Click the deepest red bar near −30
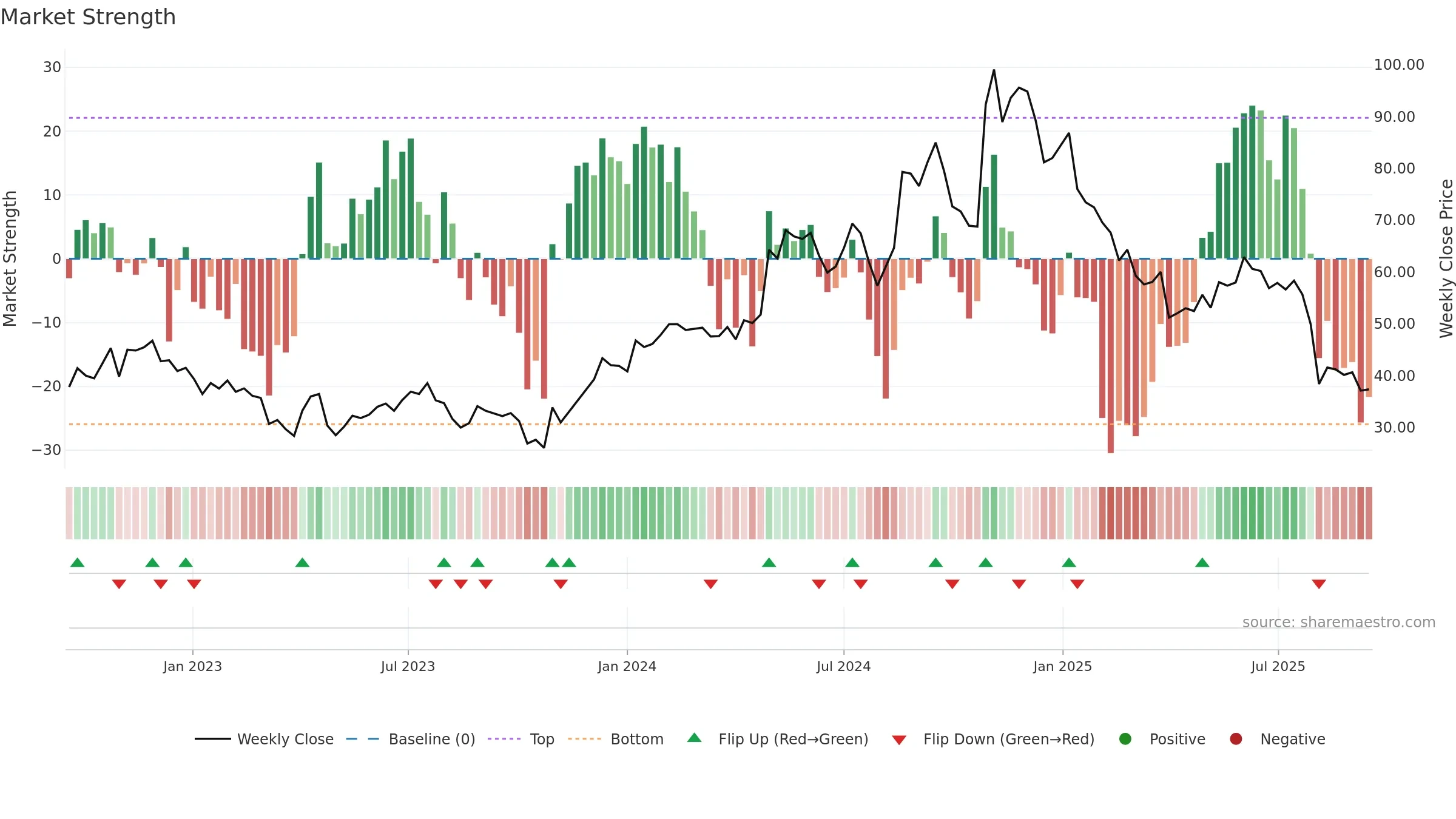Screen dimensions: 1456x819 point(1110,356)
